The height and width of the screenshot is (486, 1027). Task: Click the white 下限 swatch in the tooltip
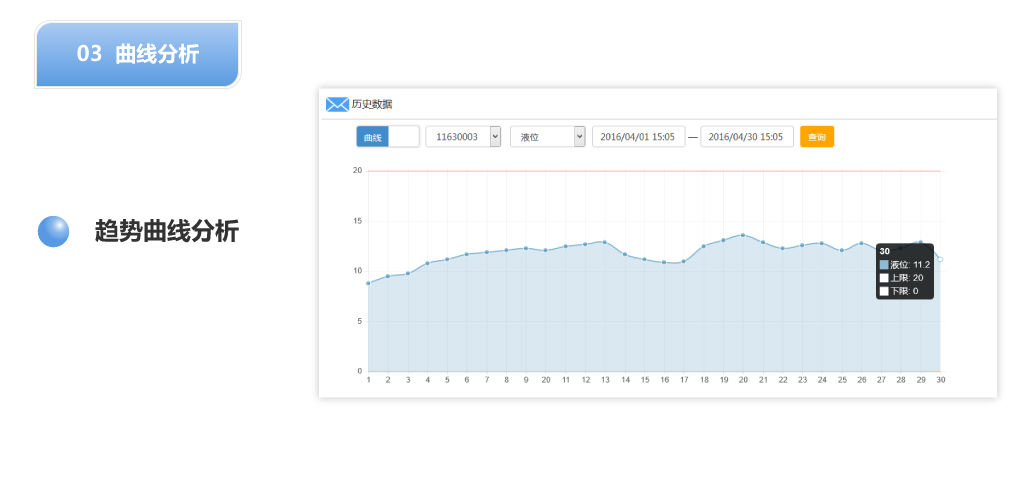(x=884, y=291)
